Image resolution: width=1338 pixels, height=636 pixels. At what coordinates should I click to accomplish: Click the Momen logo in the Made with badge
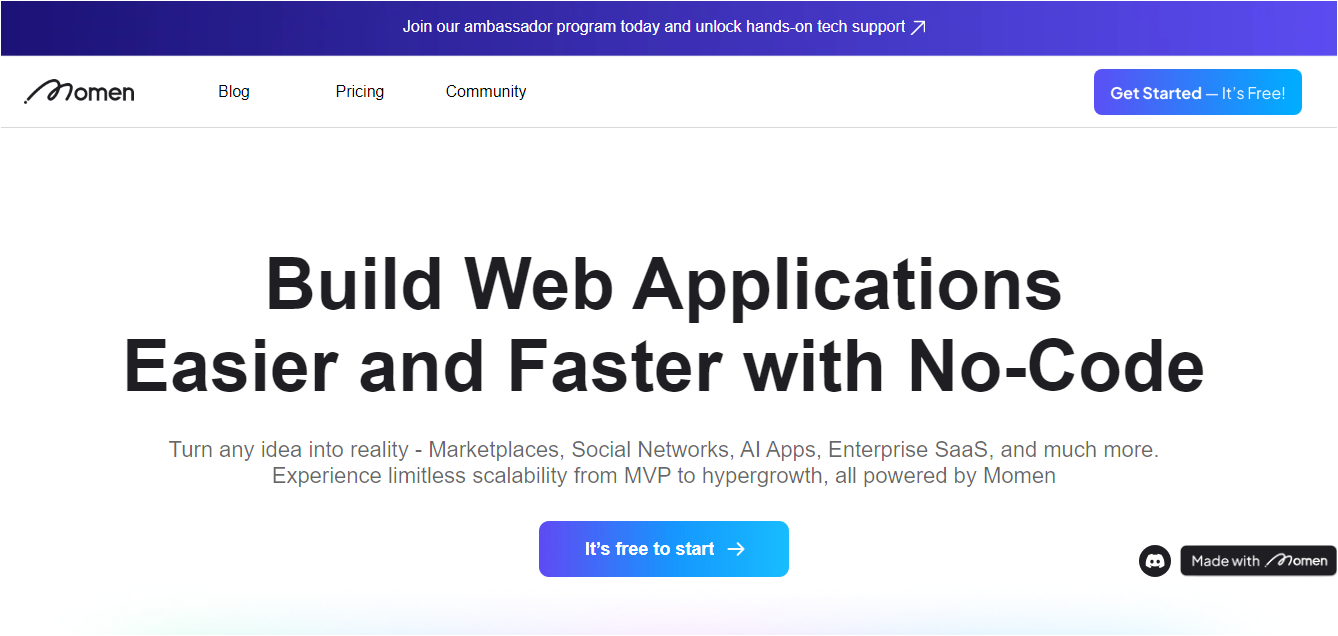coord(1296,561)
